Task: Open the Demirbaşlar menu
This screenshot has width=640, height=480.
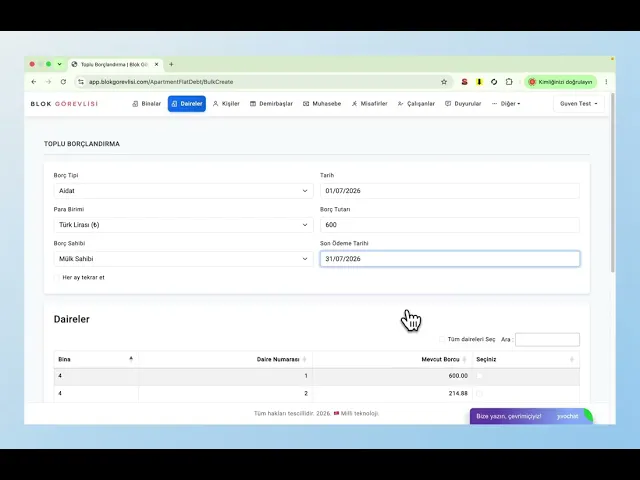Action: [x=271, y=104]
